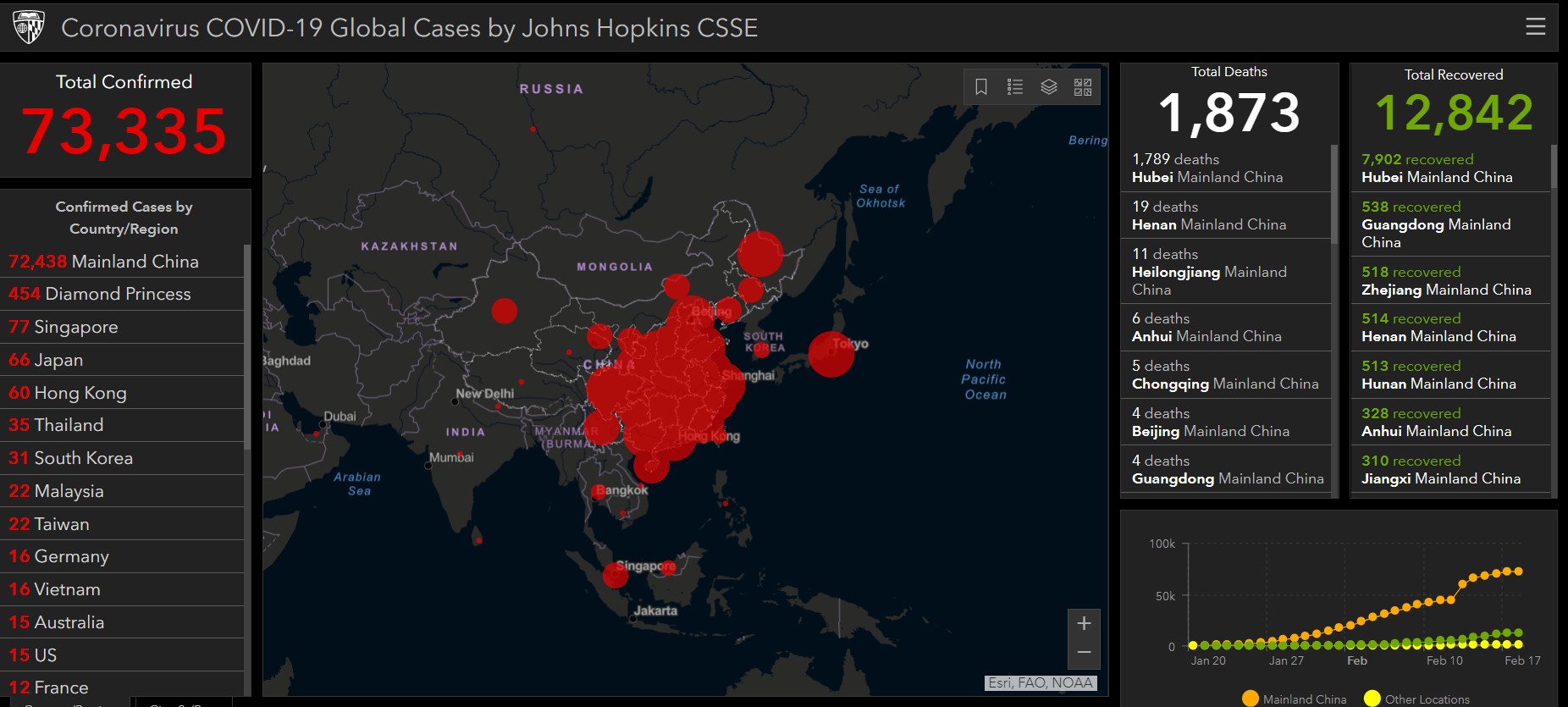
Task: Open the layer list stack icon
Action: pyautogui.click(x=1049, y=87)
